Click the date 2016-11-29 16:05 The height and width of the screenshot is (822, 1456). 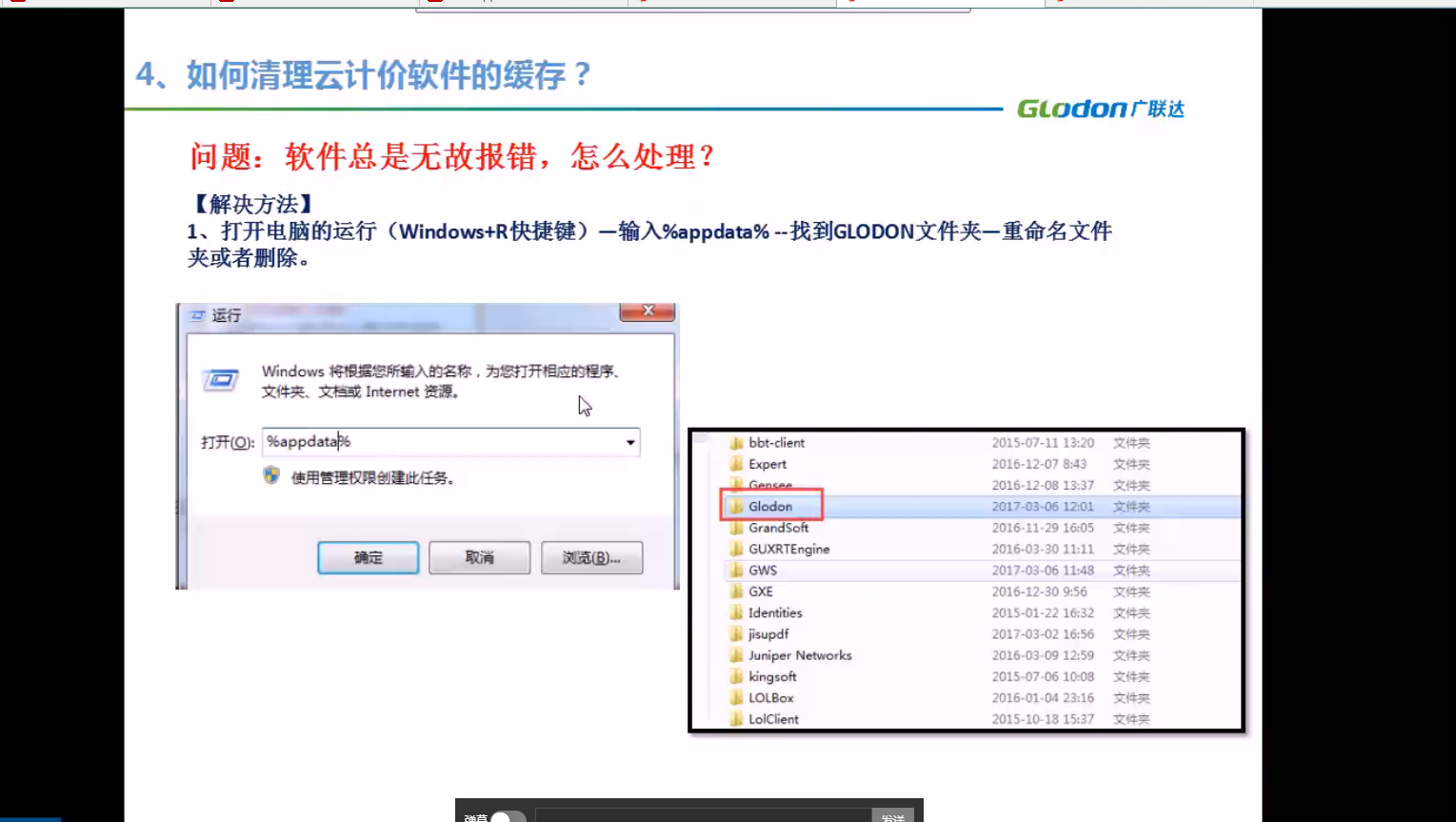pyautogui.click(x=1043, y=528)
